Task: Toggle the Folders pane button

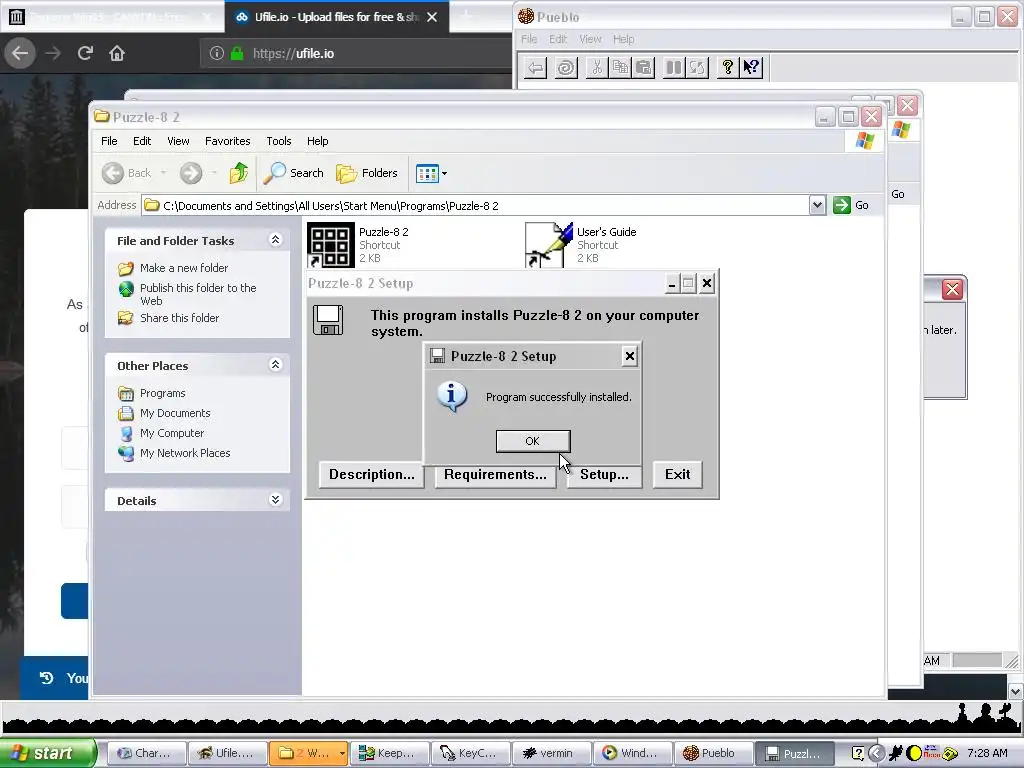Action: point(367,173)
